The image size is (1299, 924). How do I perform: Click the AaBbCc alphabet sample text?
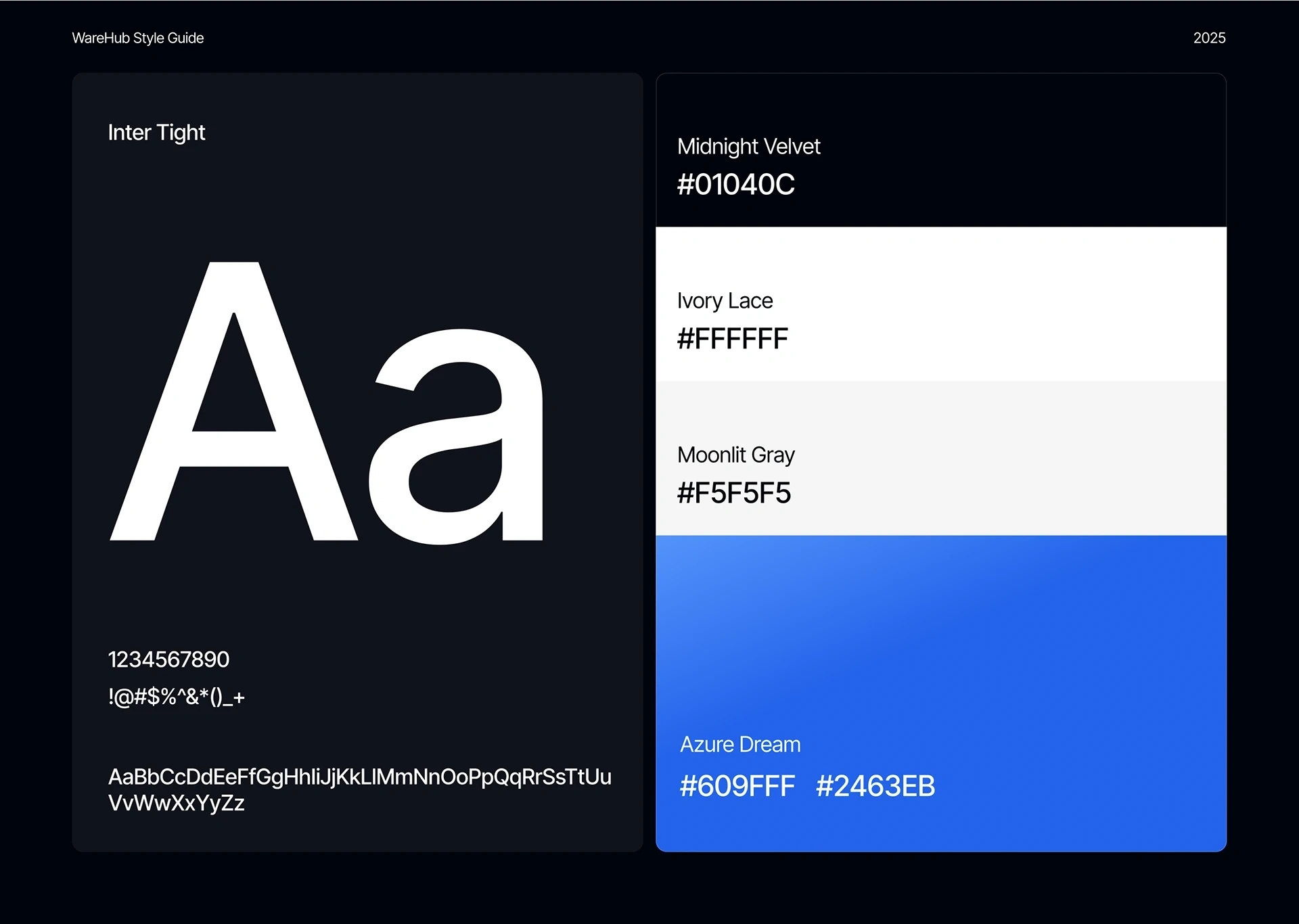[359, 789]
